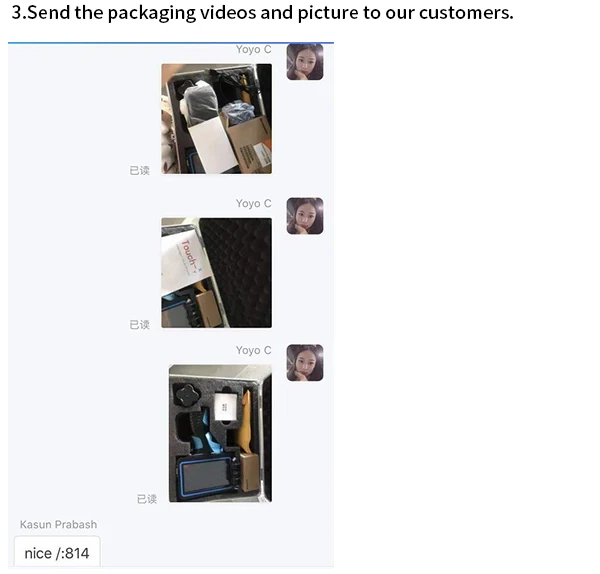Click Yoyo C name above first photo
Screen dimensions: 600x574
253,49
